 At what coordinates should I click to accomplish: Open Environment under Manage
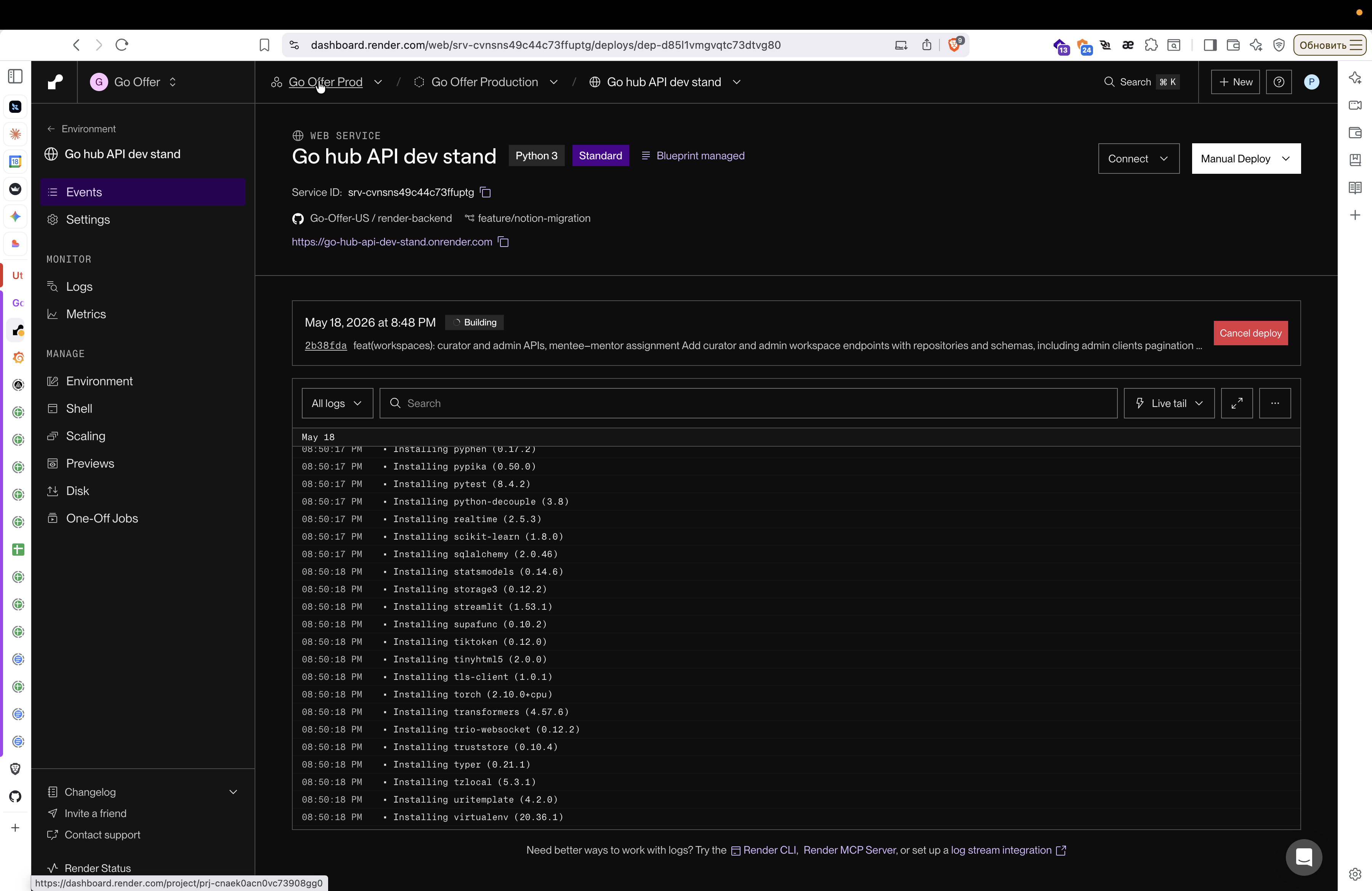coord(143,381)
